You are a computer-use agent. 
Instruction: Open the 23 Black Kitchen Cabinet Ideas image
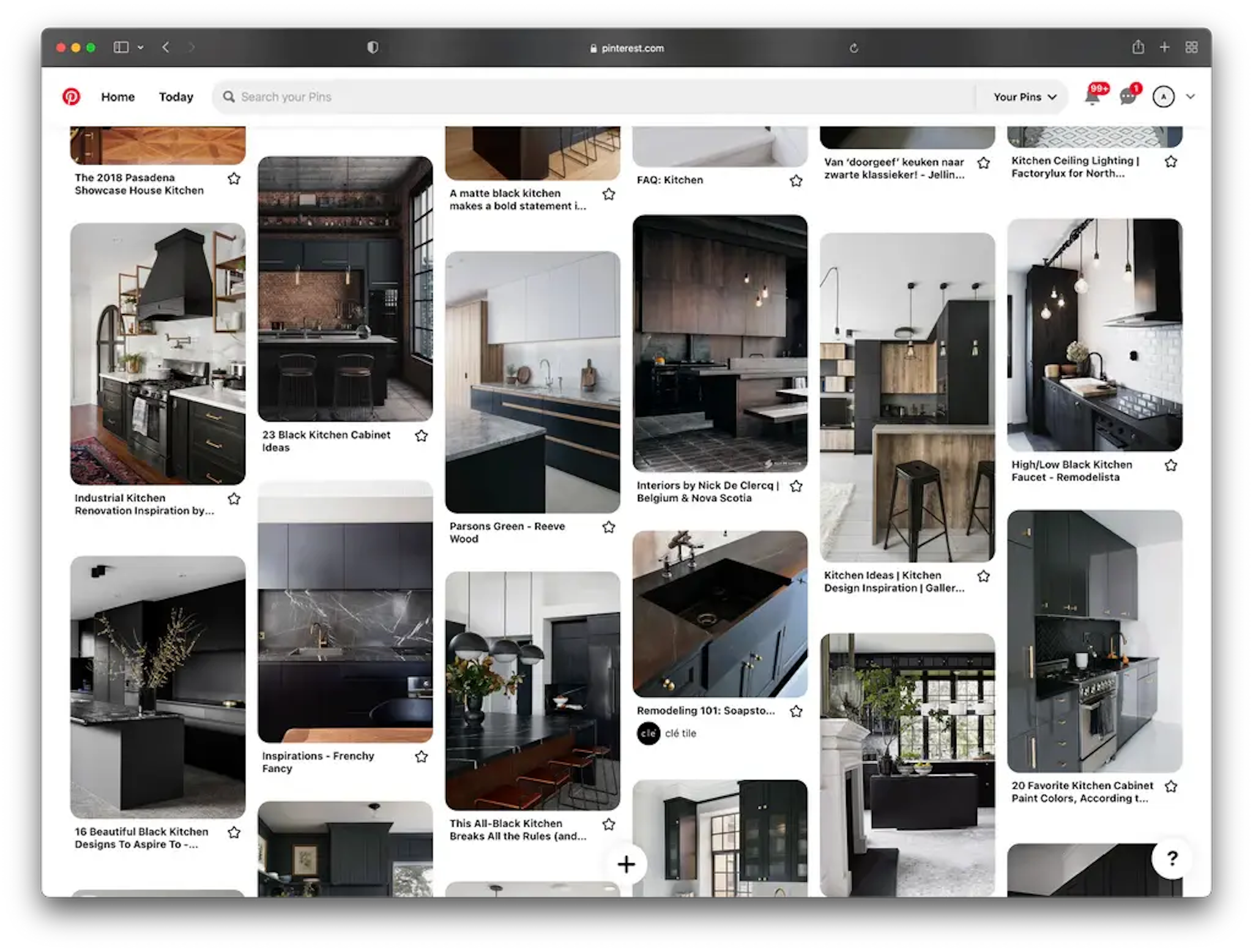tap(345, 289)
